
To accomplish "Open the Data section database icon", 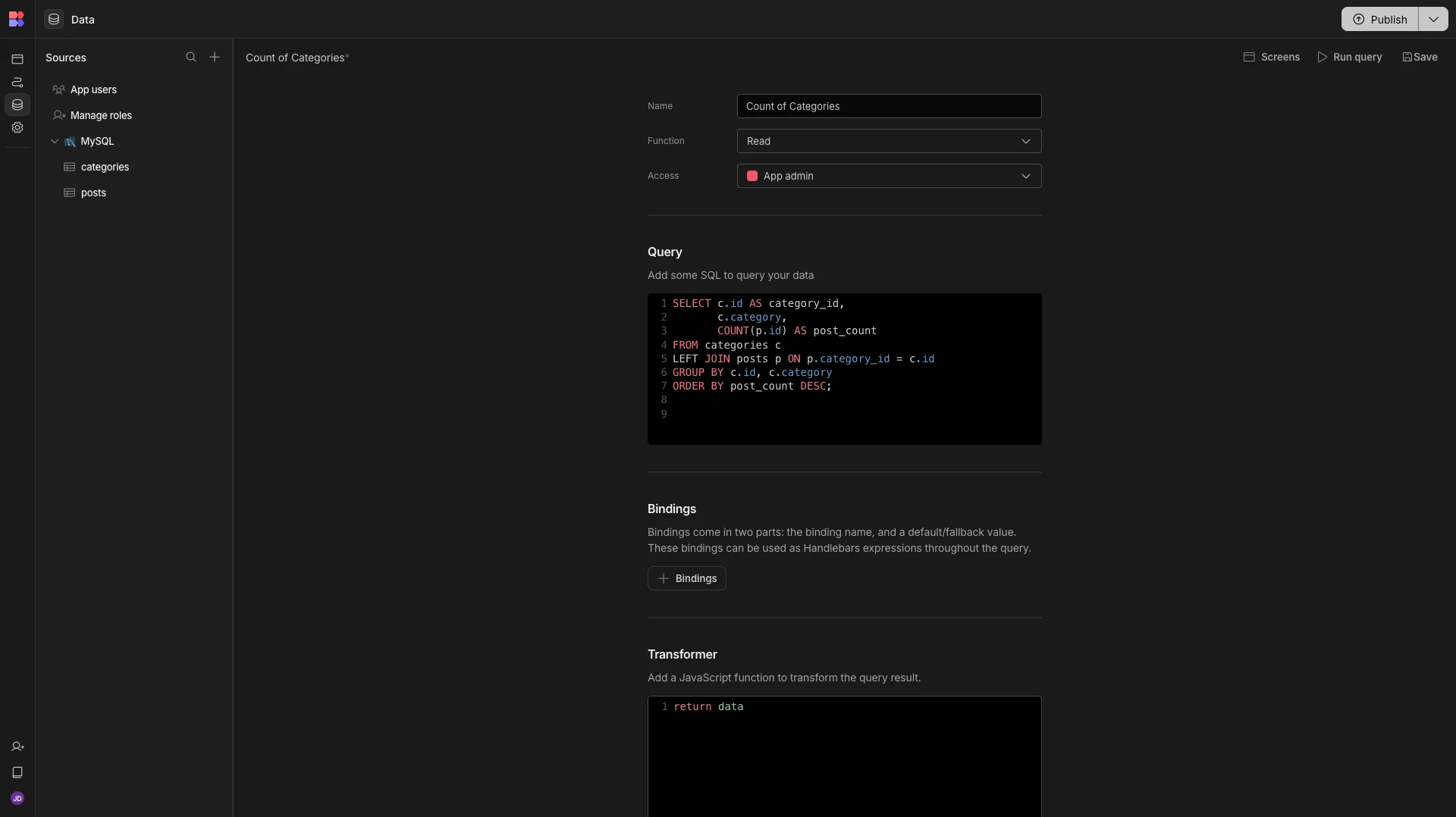I will tap(54, 19).
